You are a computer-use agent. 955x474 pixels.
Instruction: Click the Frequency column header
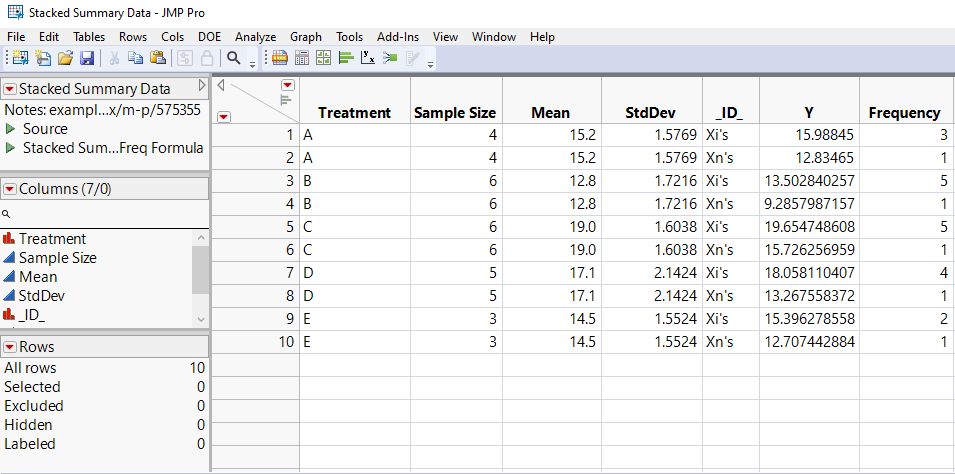(x=904, y=113)
